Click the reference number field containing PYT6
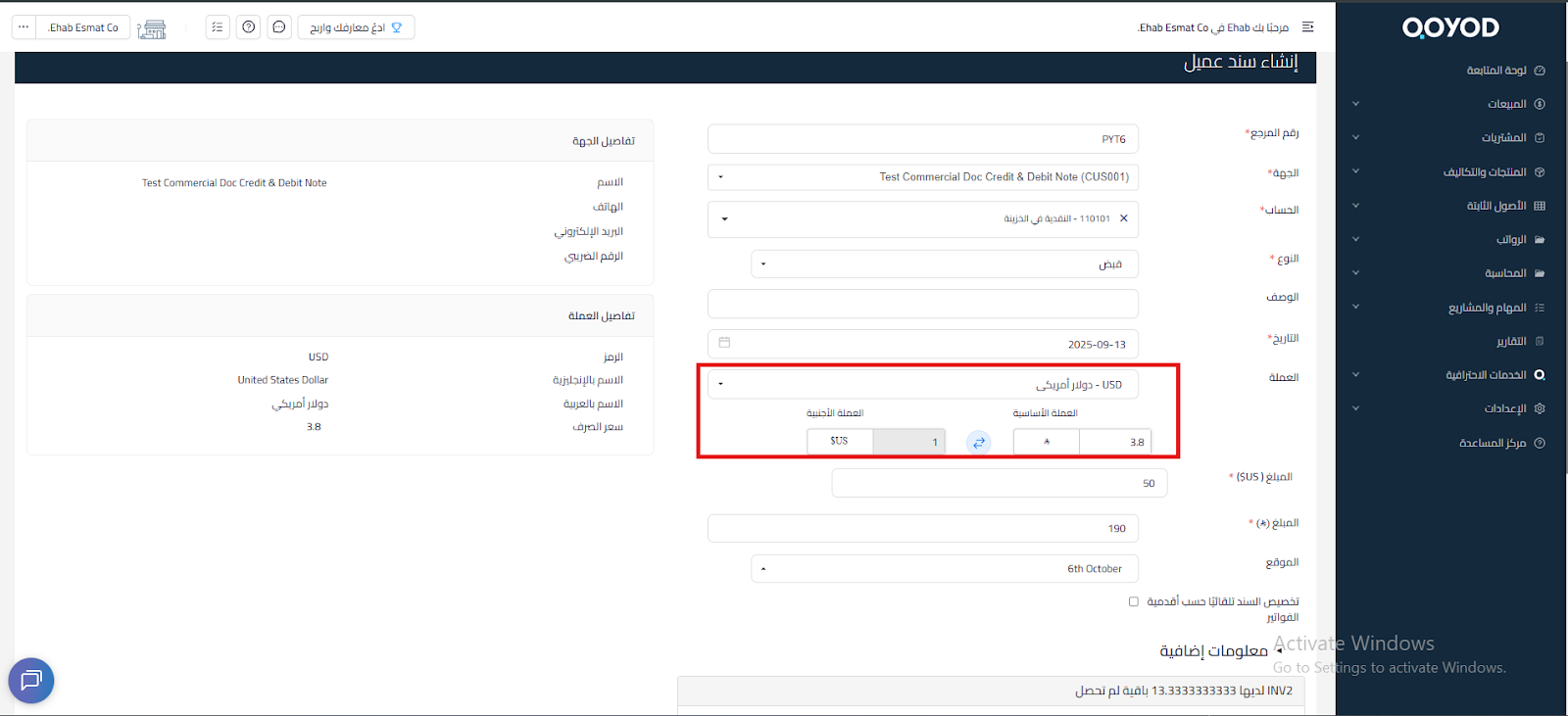Viewport: 1568px width, 716px height. [x=923, y=139]
